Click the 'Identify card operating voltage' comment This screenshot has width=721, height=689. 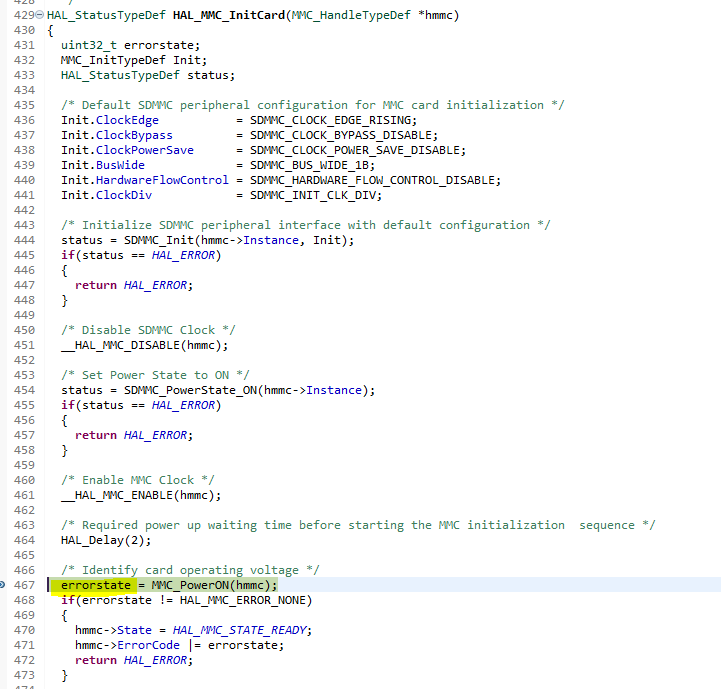point(190,570)
